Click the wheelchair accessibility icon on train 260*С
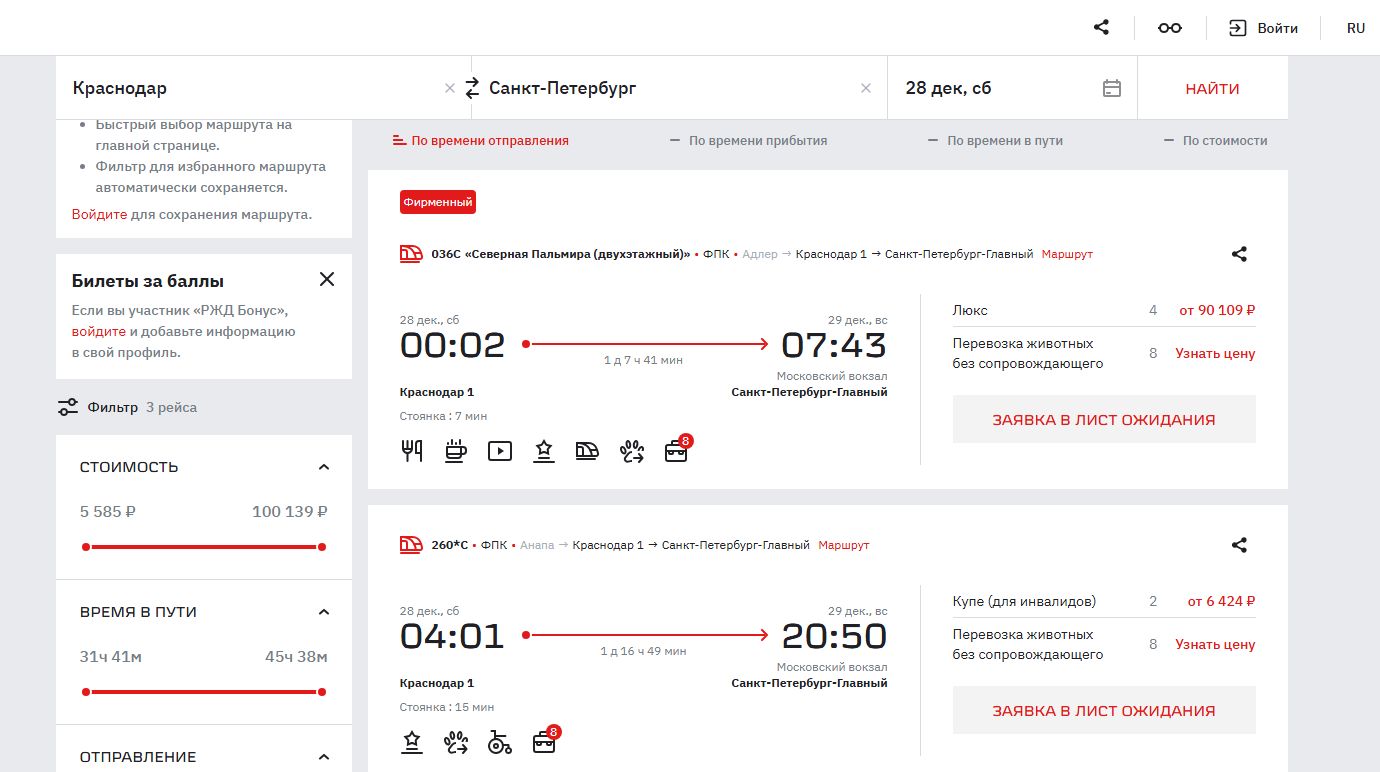The width and height of the screenshot is (1380, 772). tap(499, 742)
